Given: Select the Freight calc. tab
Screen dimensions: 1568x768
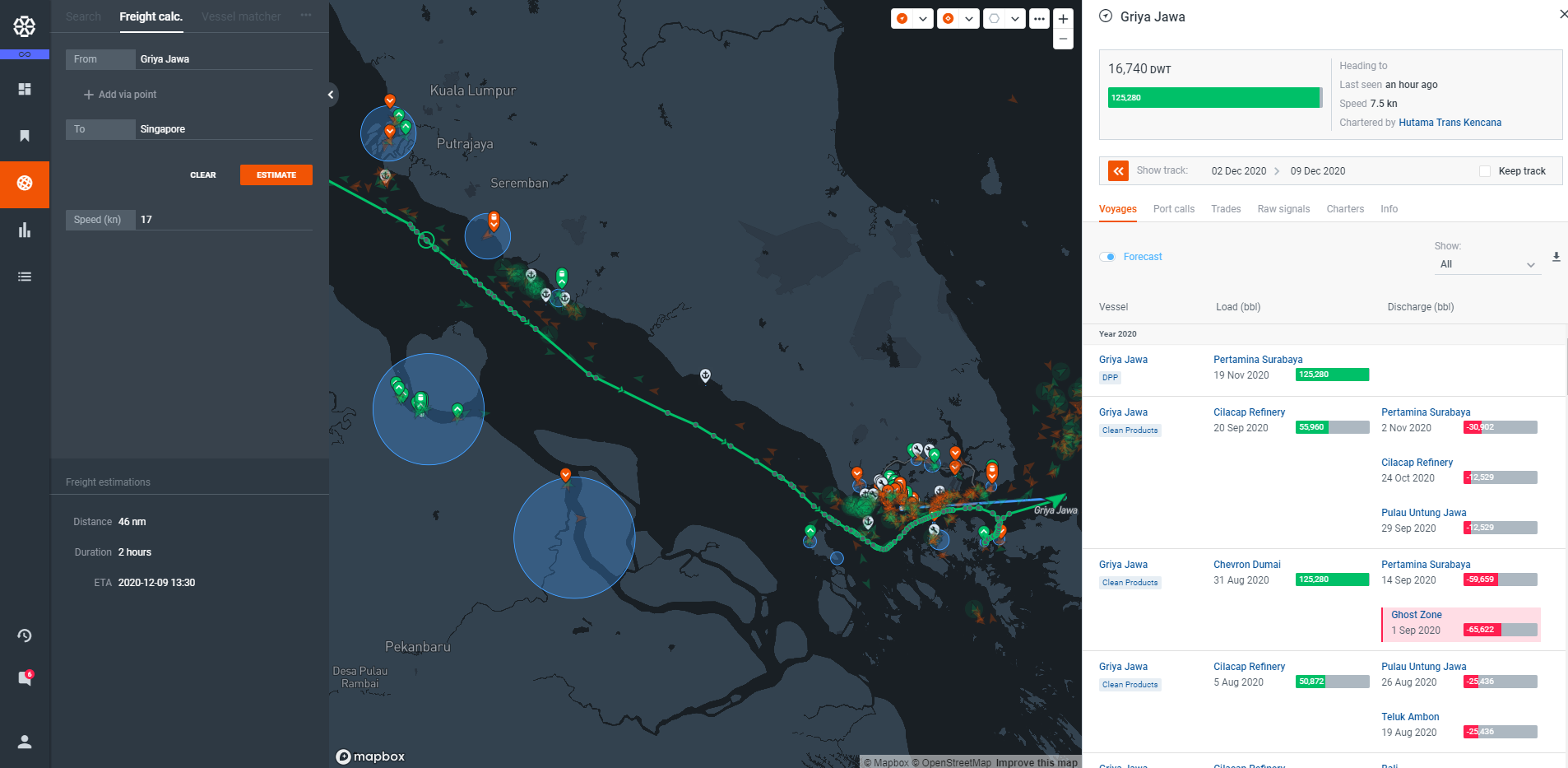Looking at the screenshot, I should point(151,16).
